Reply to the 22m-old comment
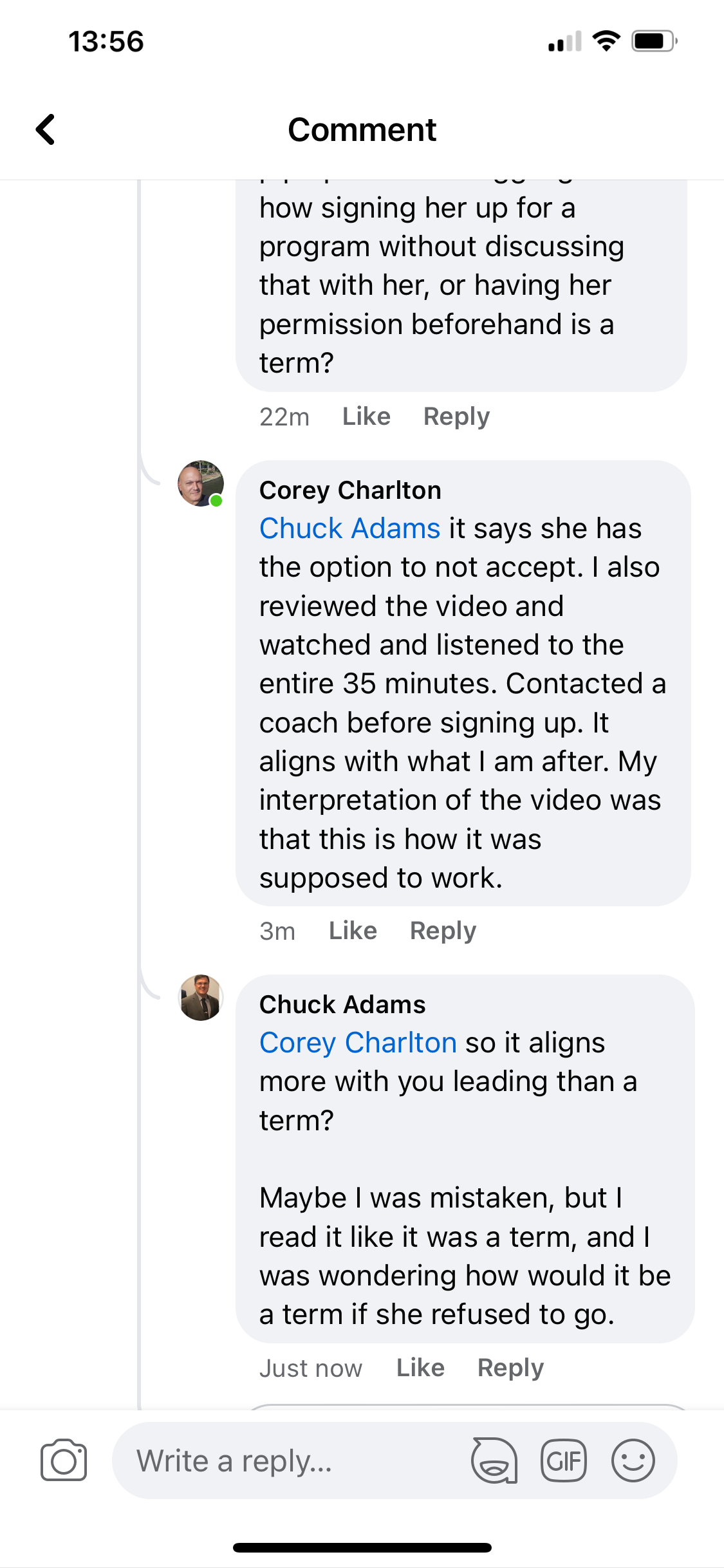This screenshot has height=1568, width=724. click(456, 416)
